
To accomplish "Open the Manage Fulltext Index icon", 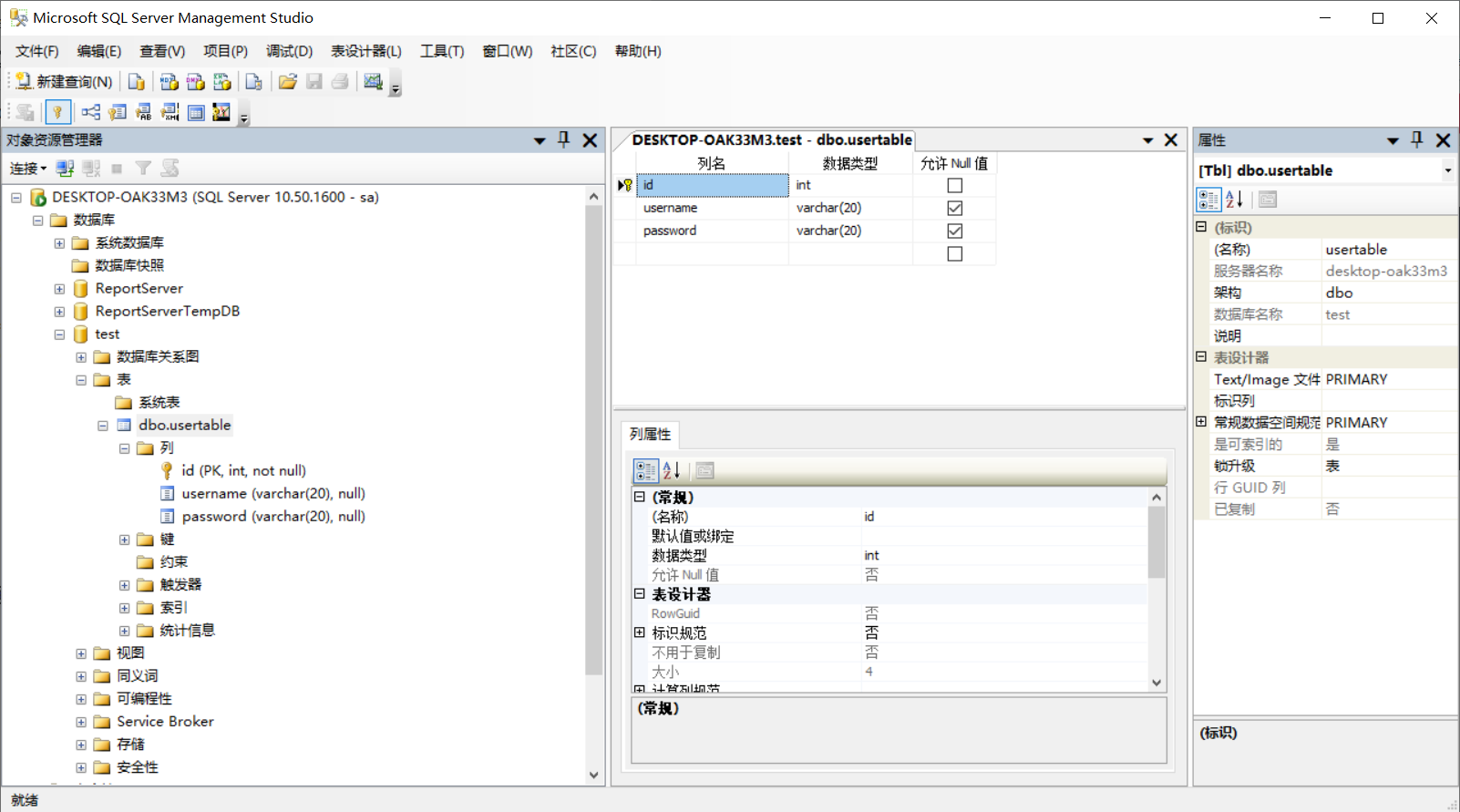I will click(144, 112).
